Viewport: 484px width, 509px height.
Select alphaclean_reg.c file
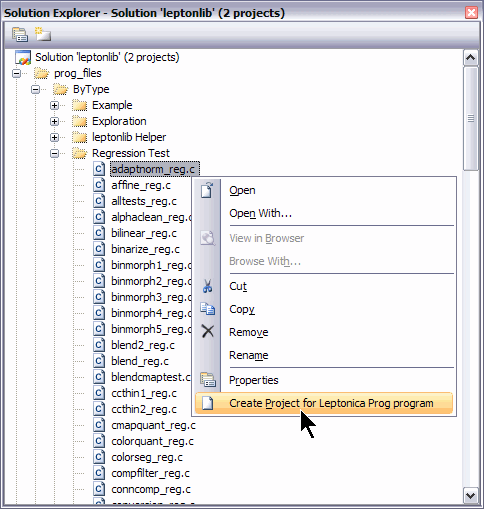click(152, 217)
